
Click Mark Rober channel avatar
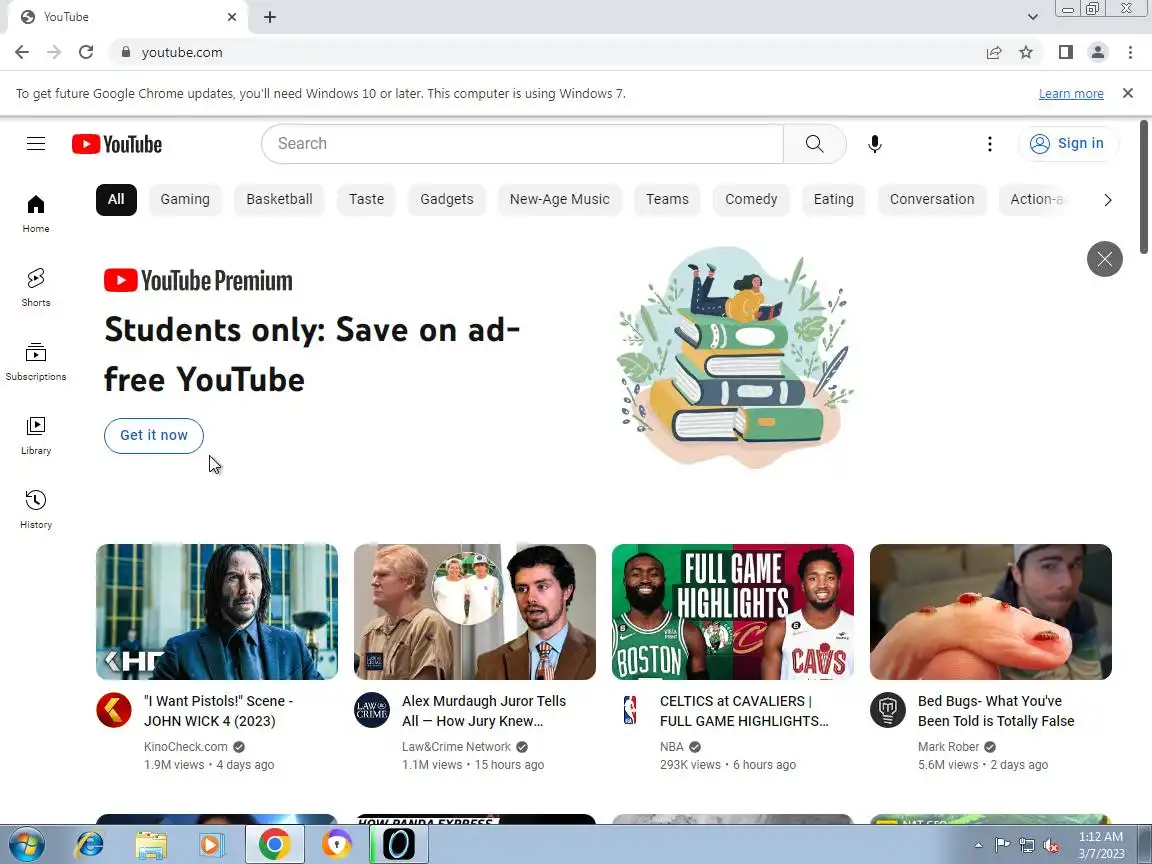click(x=888, y=710)
